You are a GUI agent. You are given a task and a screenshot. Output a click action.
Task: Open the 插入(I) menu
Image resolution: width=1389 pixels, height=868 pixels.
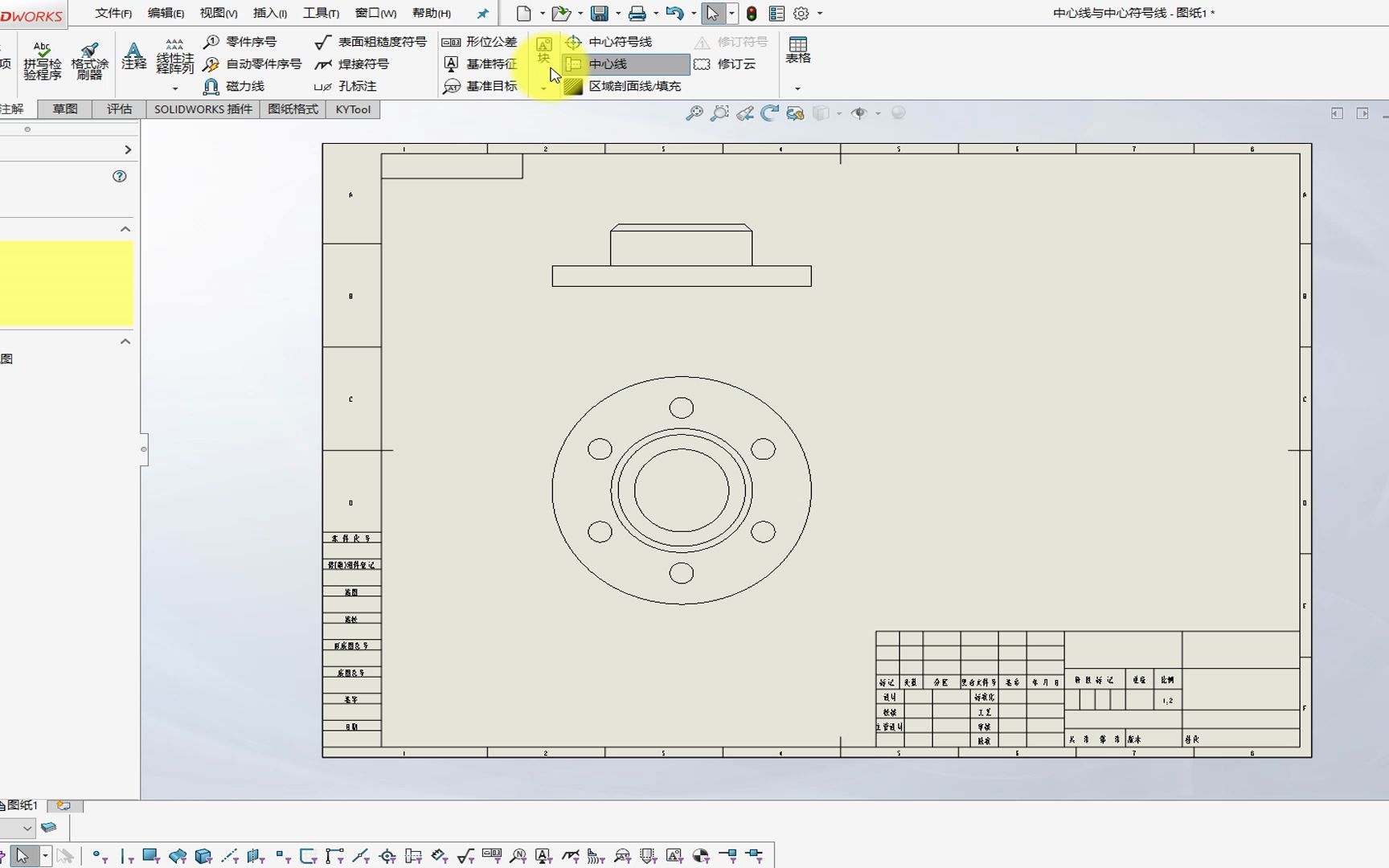coord(270,14)
